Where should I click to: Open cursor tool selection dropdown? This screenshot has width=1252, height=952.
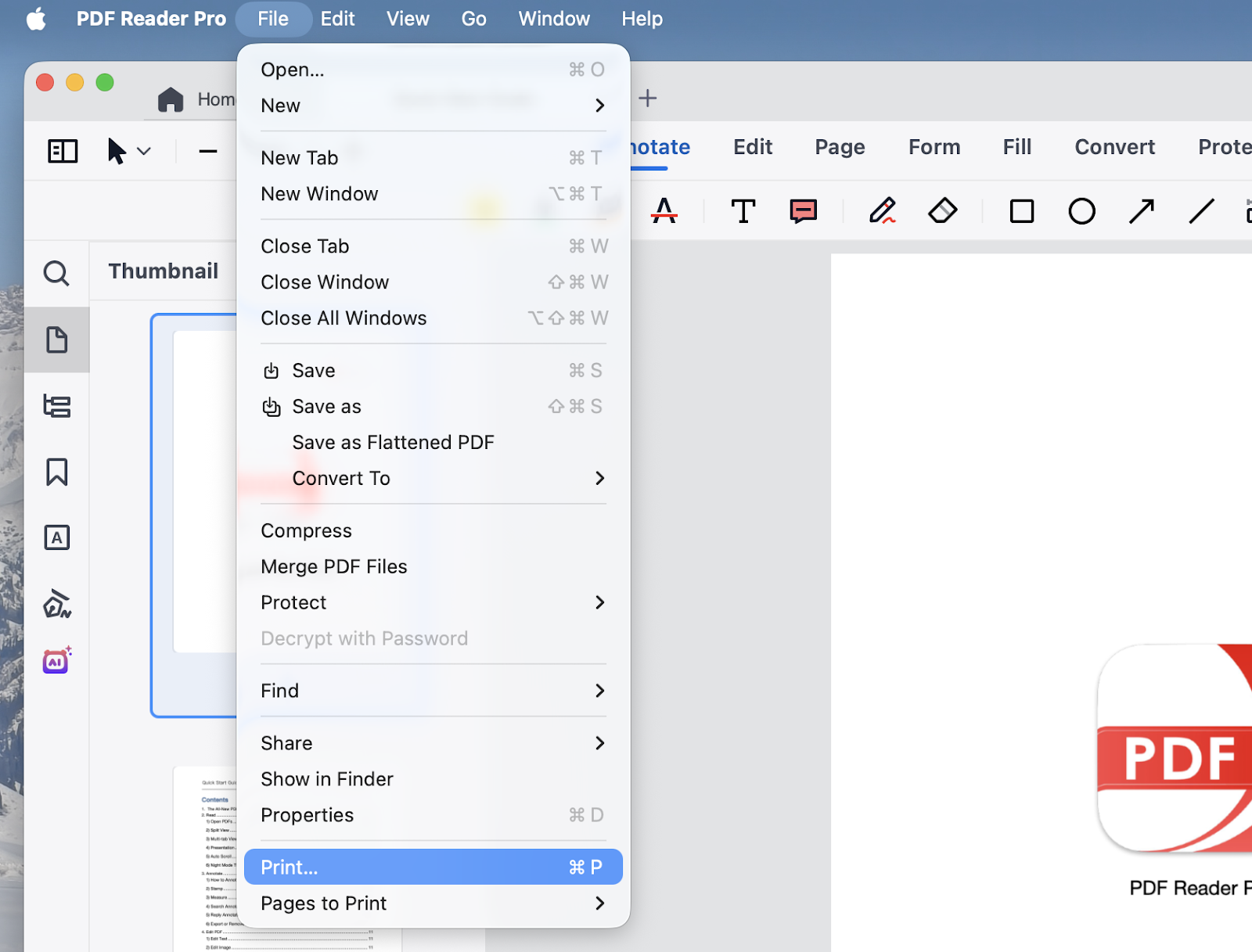point(144,151)
